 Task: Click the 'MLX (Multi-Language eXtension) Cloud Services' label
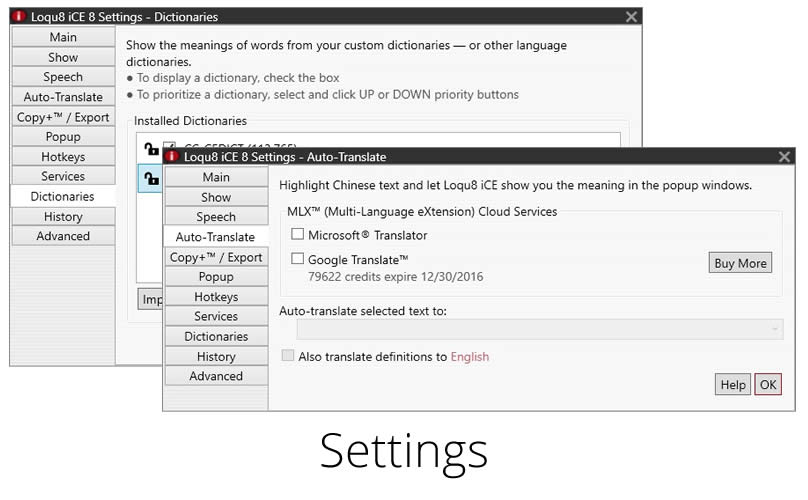[422, 212]
